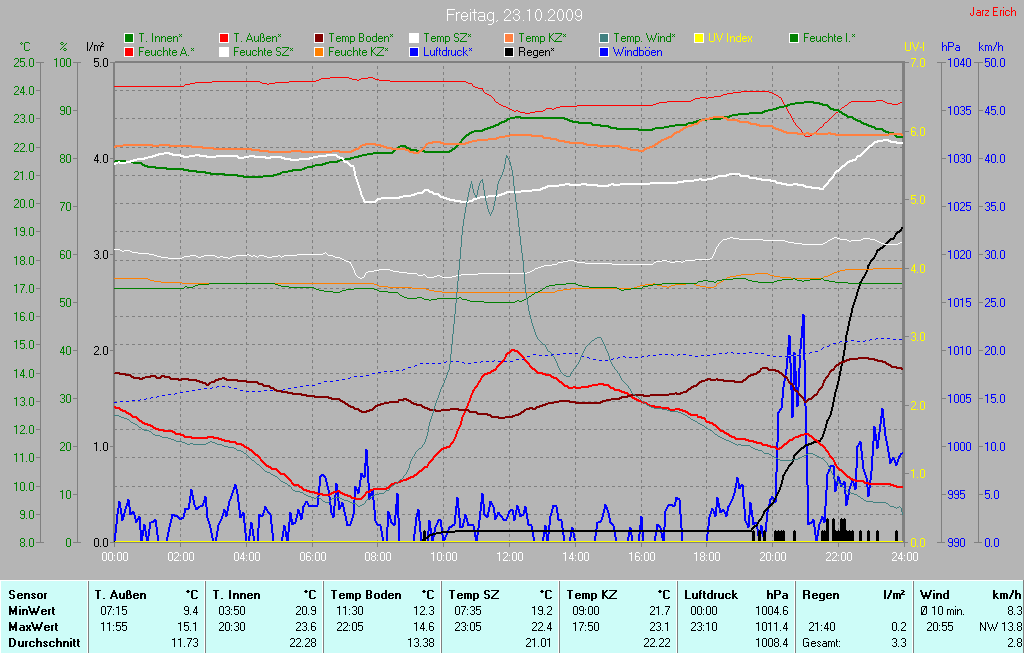Click the Feuchte KZ legend label

pyautogui.click(x=358, y=51)
